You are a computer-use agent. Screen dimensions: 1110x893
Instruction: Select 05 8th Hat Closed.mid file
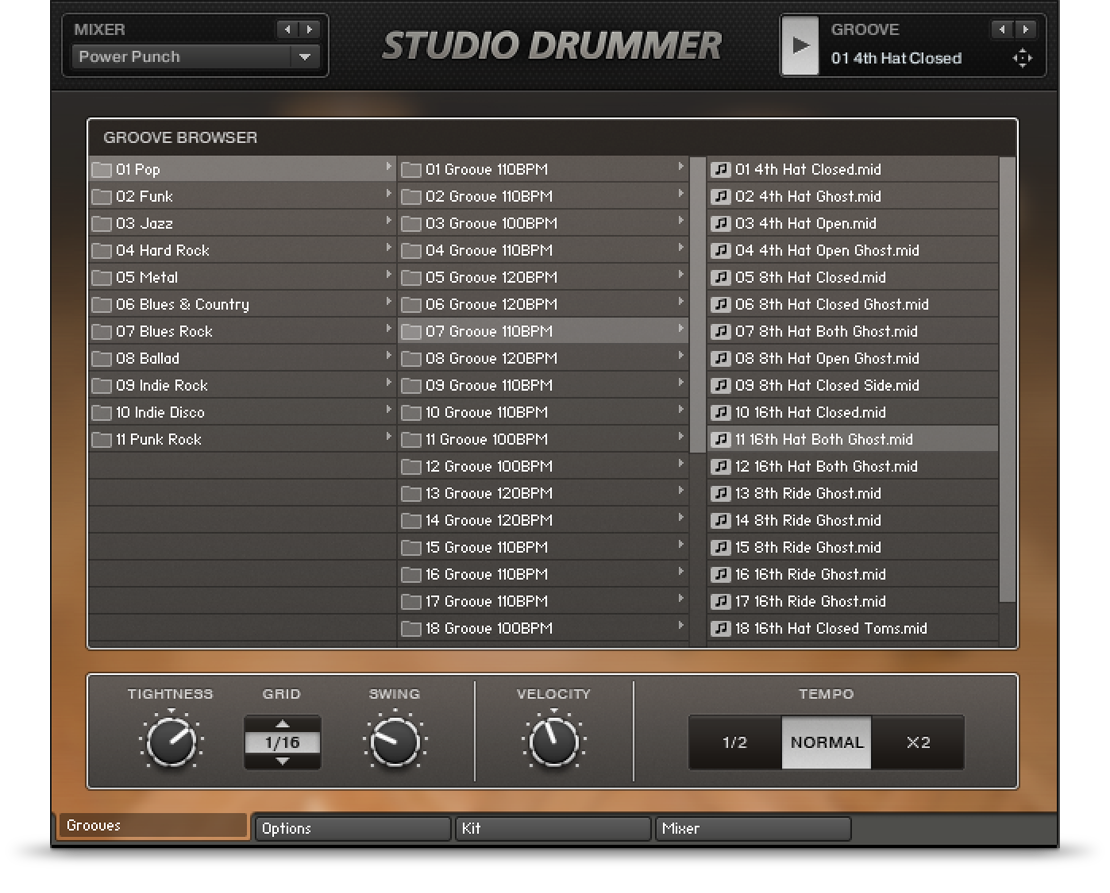pyautogui.click(x=810, y=277)
